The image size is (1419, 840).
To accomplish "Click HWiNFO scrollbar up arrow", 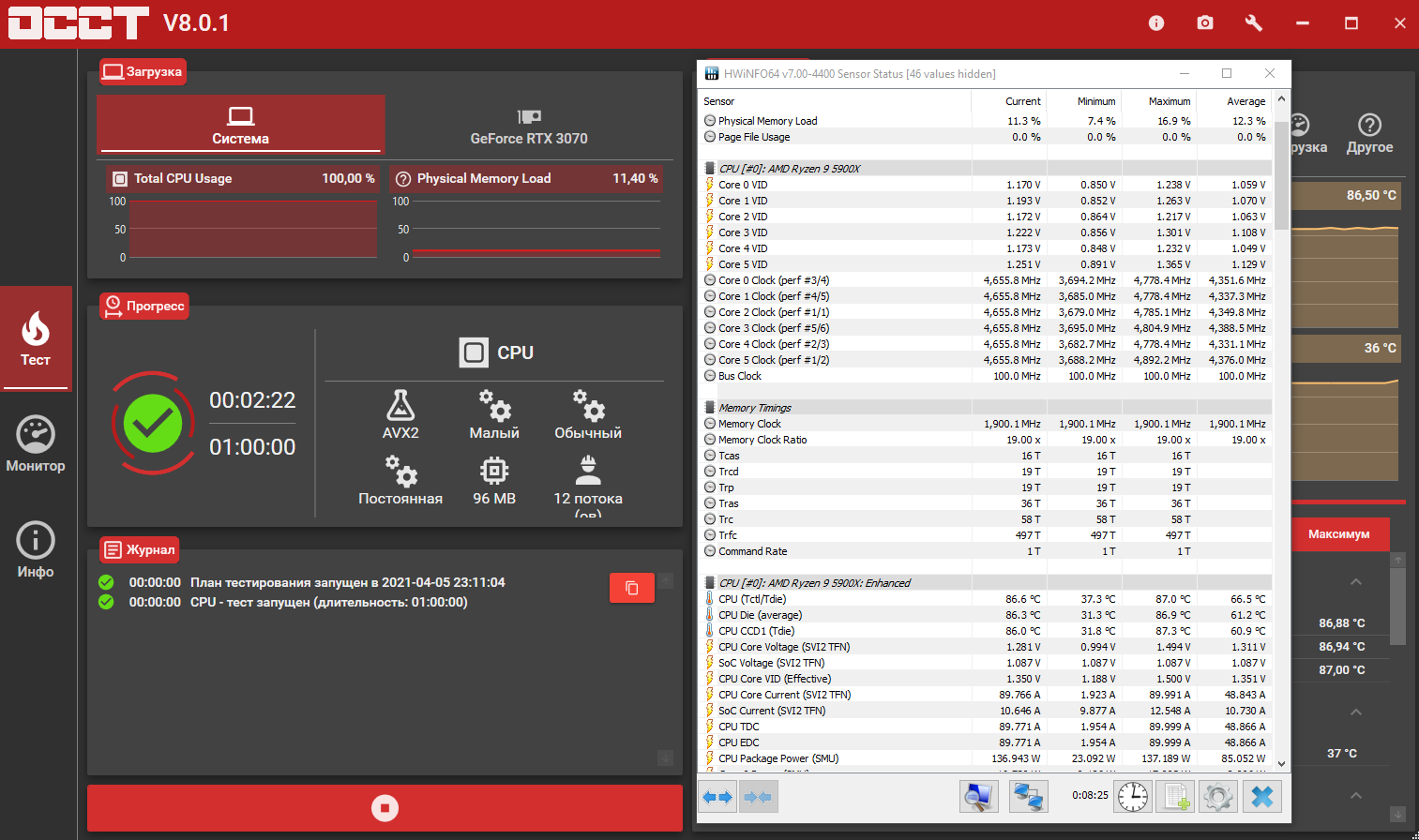I will click(1281, 99).
